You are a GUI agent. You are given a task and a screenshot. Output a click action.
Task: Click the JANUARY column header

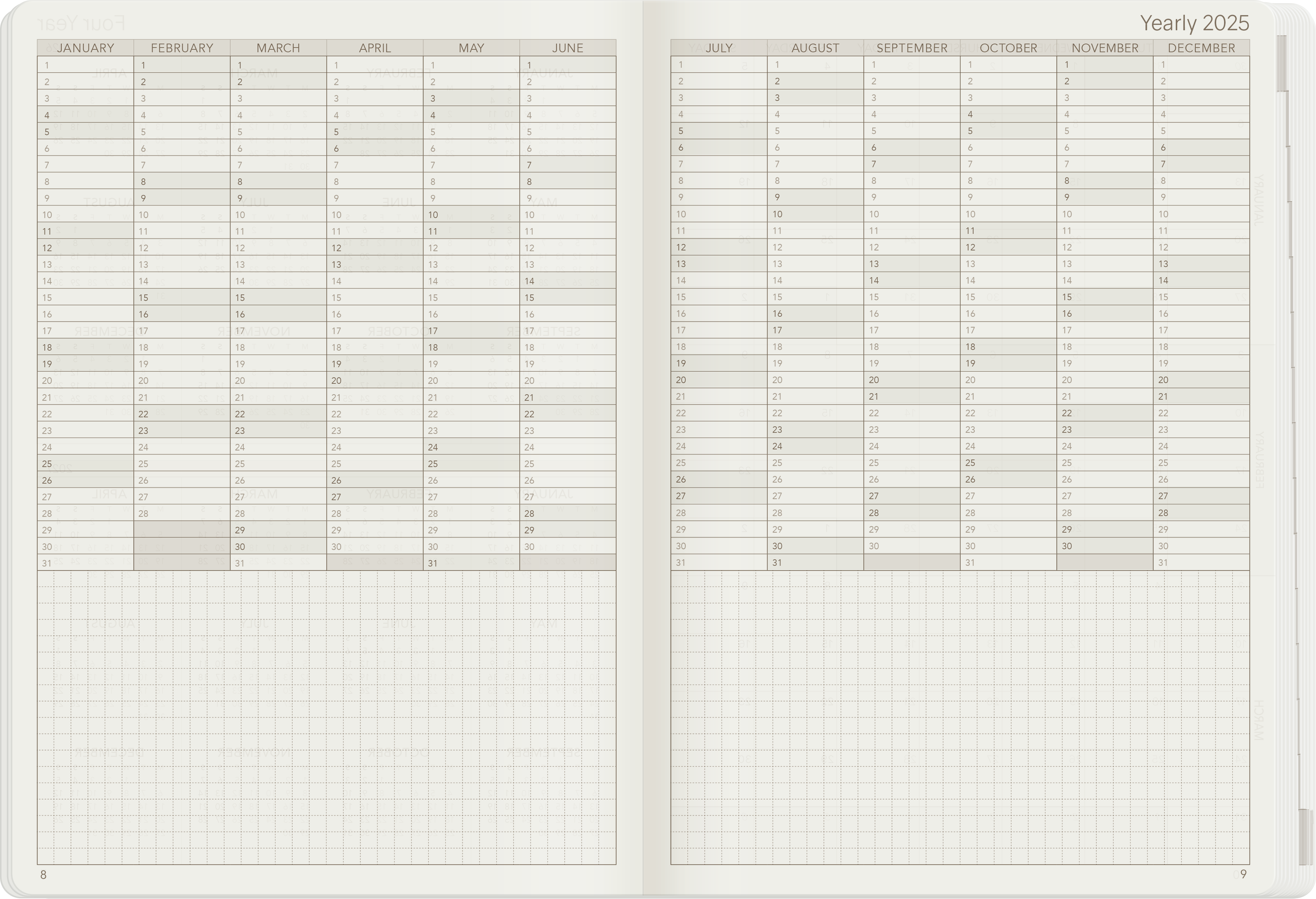86,48
